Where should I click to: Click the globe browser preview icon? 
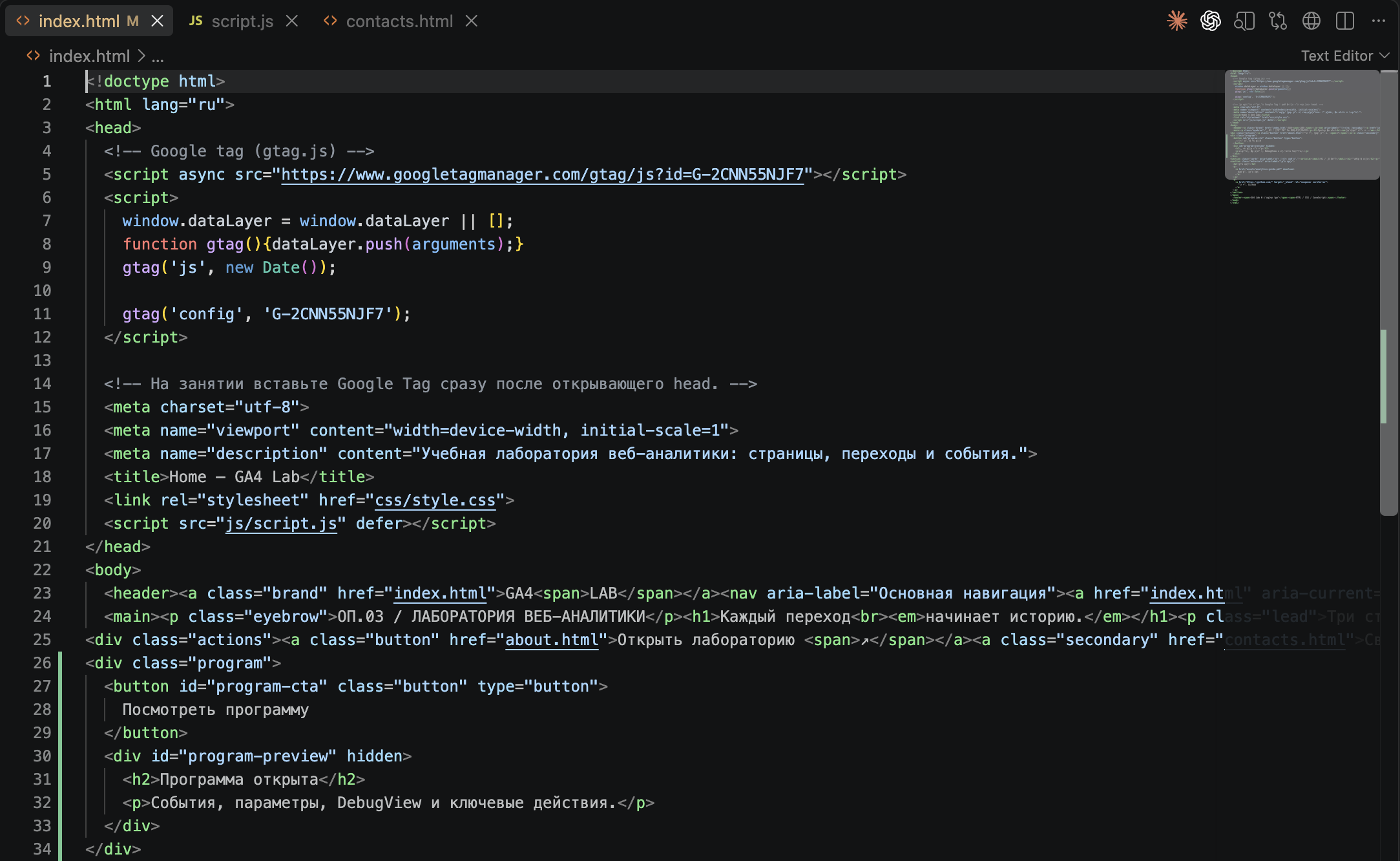(x=1311, y=21)
